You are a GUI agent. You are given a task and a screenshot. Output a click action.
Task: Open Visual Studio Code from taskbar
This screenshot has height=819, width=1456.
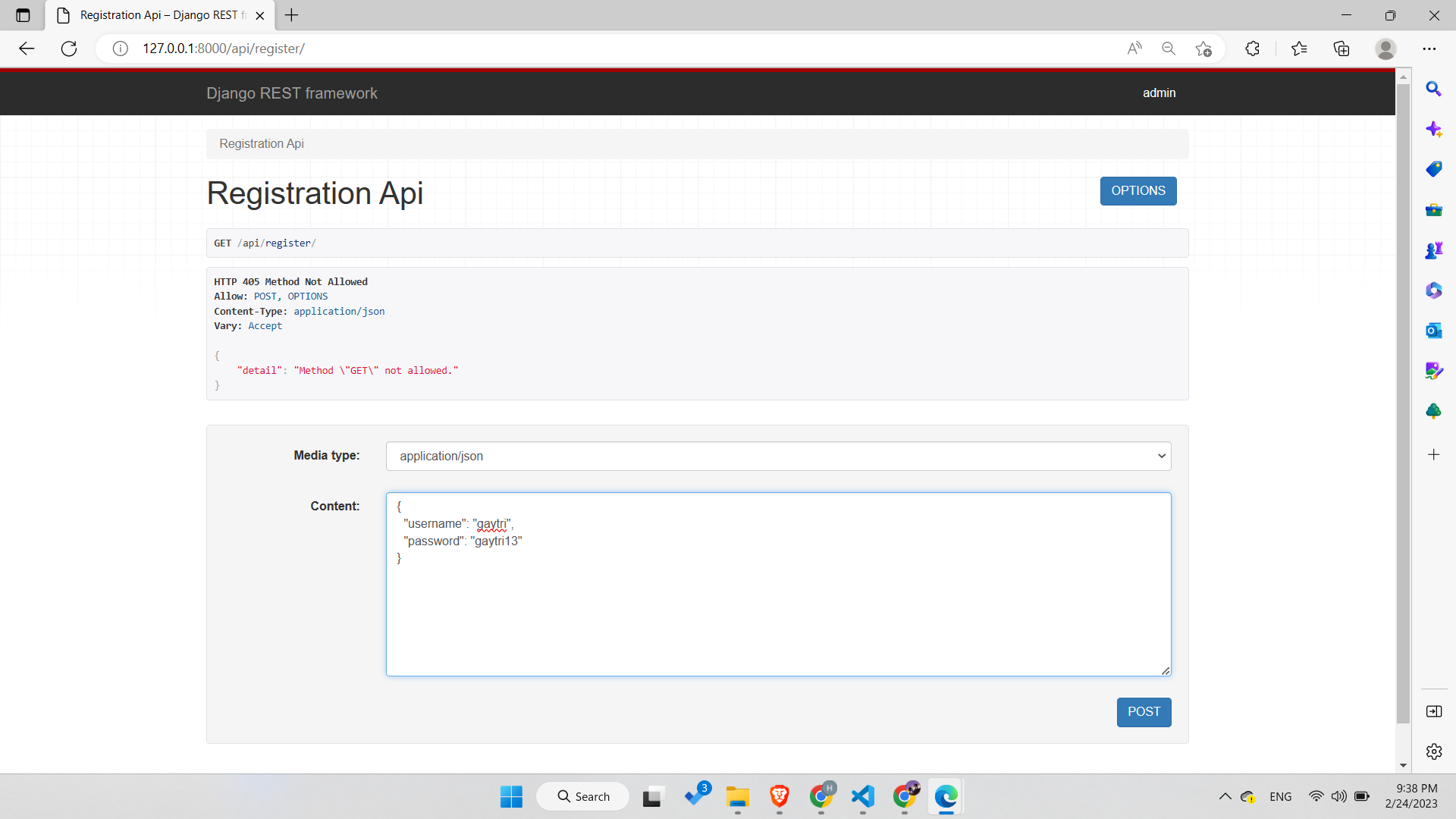(x=862, y=796)
